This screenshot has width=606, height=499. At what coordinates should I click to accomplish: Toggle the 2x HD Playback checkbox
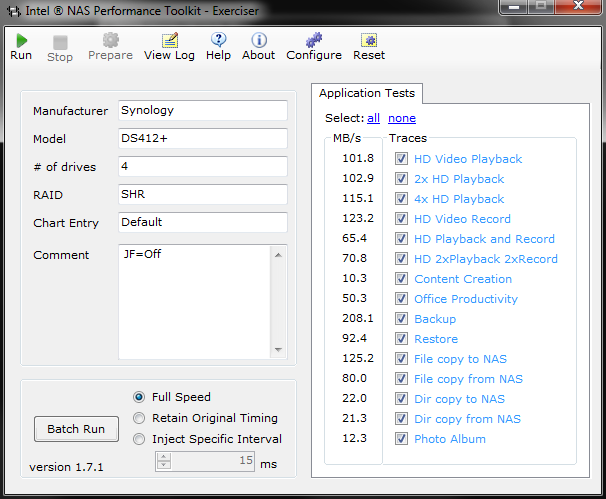[401, 179]
